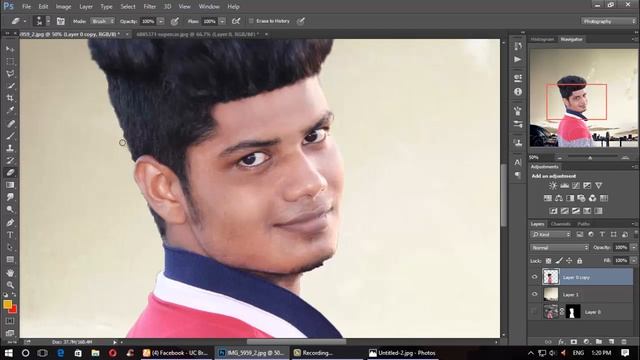Screen dimensions: 640x360
Task: Open Opacity slider arrow in options bar
Action: coord(161,21)
